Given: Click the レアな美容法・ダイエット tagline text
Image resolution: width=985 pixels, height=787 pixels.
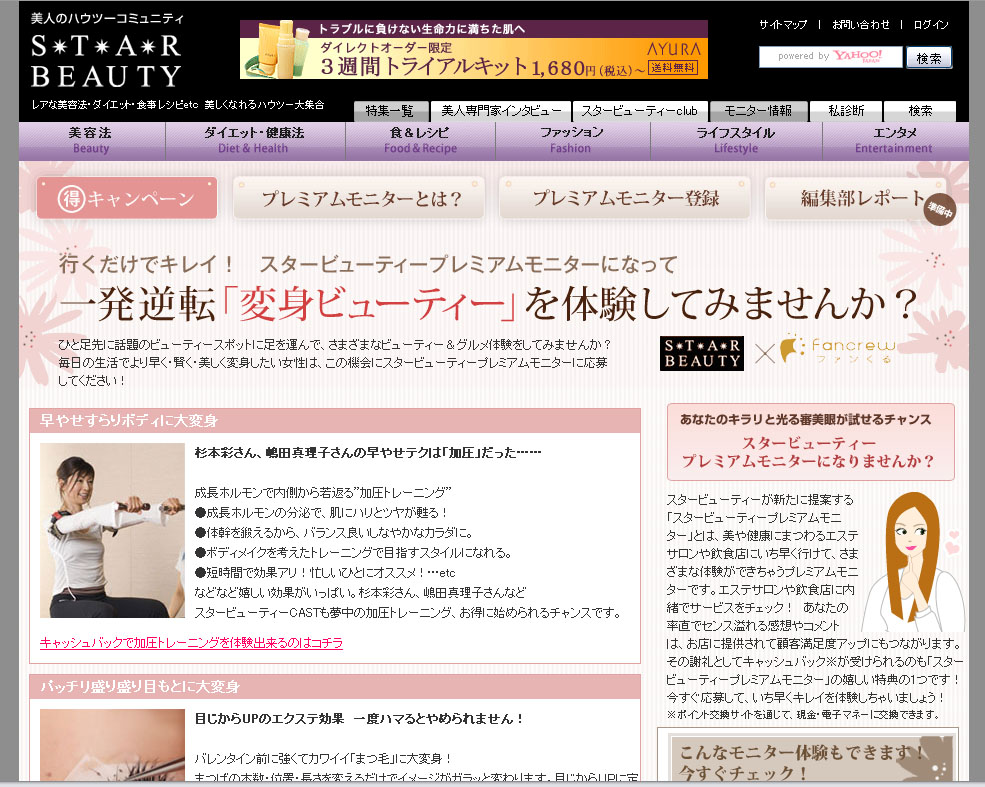Looking at the screenshot, I should tap(178, 105).
